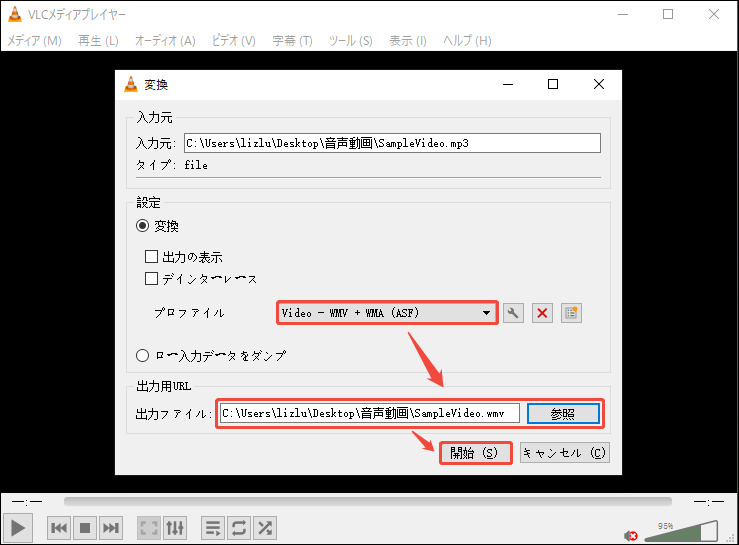
Task: Click the 開始 (S) start button
Action: pyautogui.click(x=476, y=453)
